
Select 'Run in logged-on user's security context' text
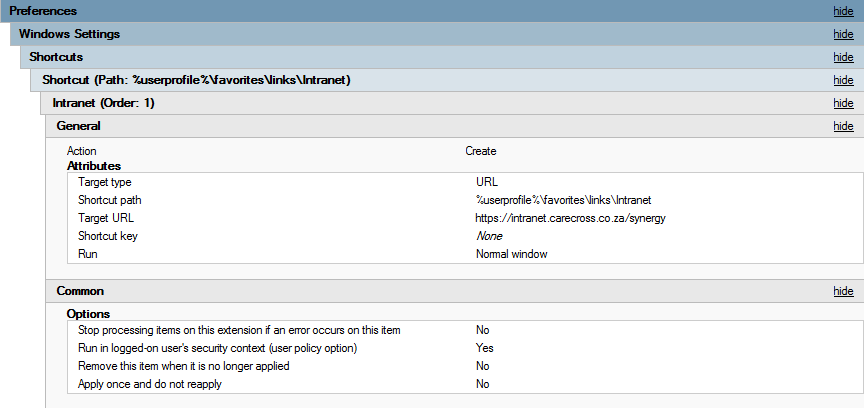pyautogui.click(x=217, y=348)
